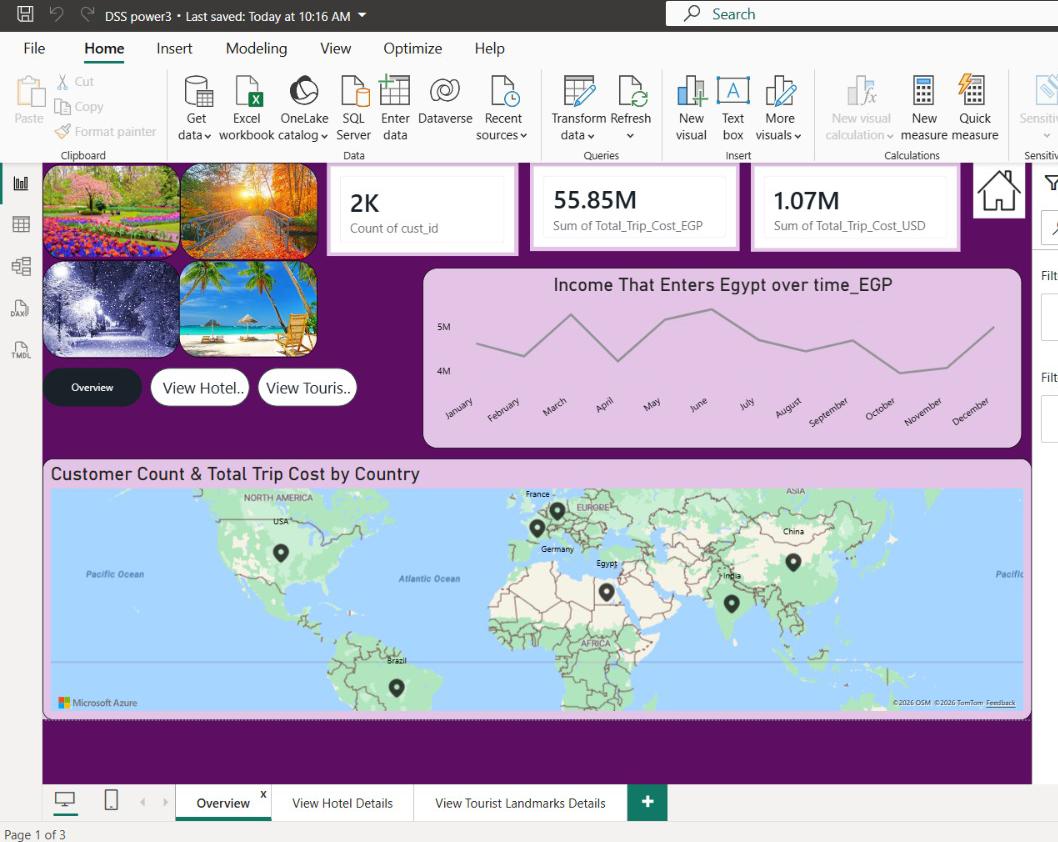Go to the View ribbon tab
The width and height of the screenshot is (1058, 842).
[x=335, y=49]
